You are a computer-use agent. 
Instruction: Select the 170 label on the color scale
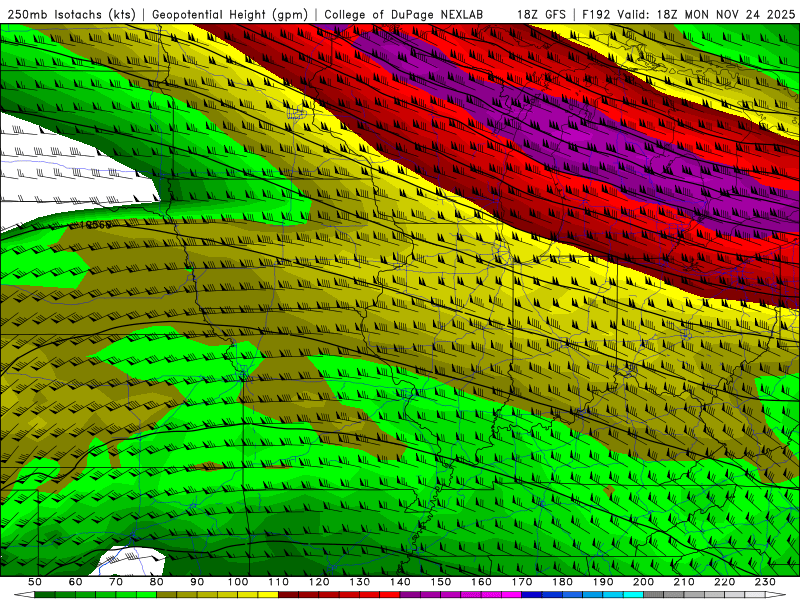click(522, 582)
